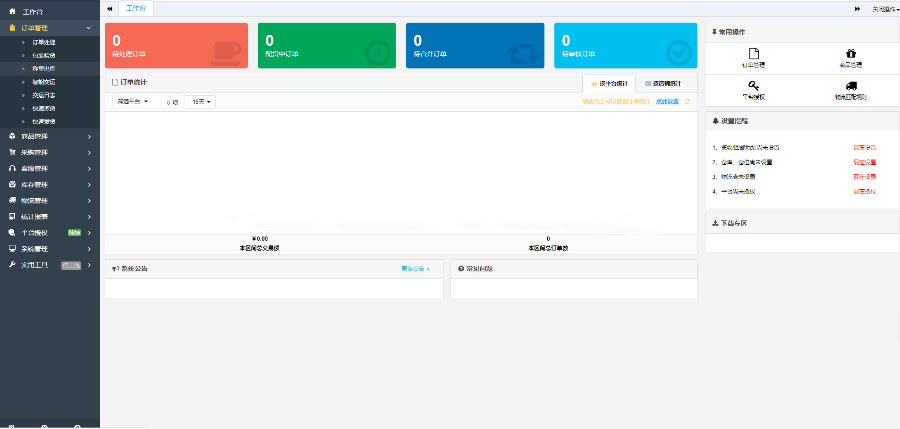900x429 pixels.
Task: Click red link beside reminder item 1
Action: tap(865, 148)
